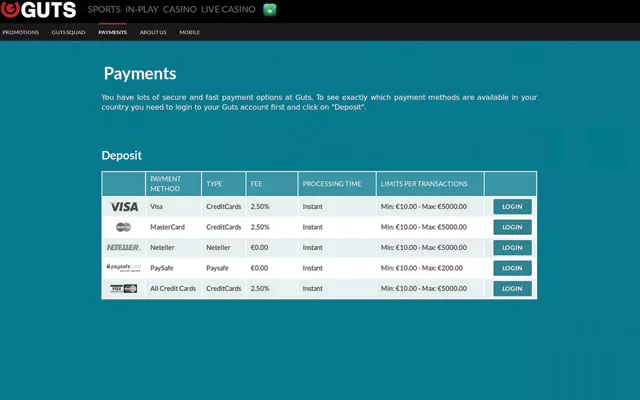This screenshot has width=640, height=400.
Task: Click Login button in the Neteller row
Action: click(x=512, y=247)
